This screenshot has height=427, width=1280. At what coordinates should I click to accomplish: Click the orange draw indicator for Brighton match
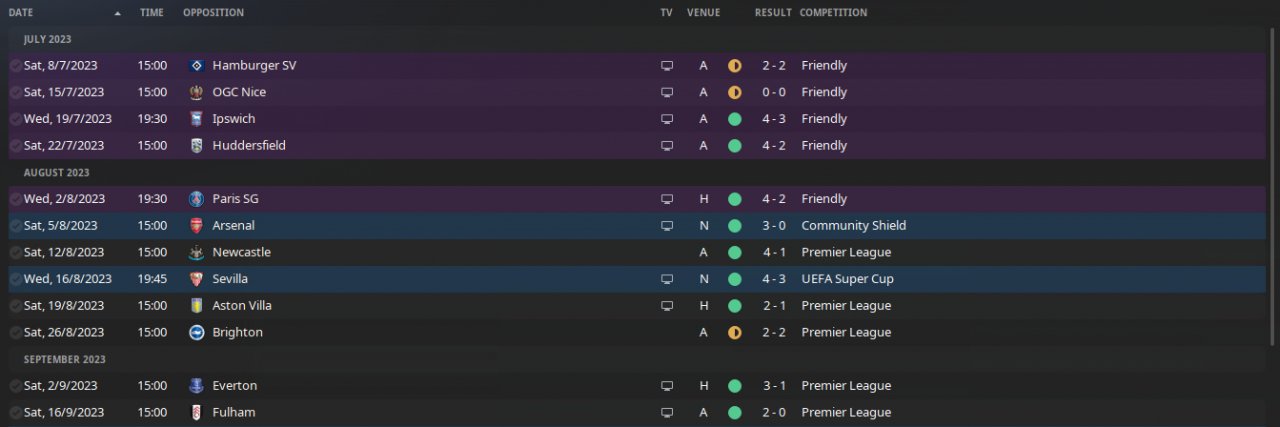pyautogui.click(x=735, y=332)
